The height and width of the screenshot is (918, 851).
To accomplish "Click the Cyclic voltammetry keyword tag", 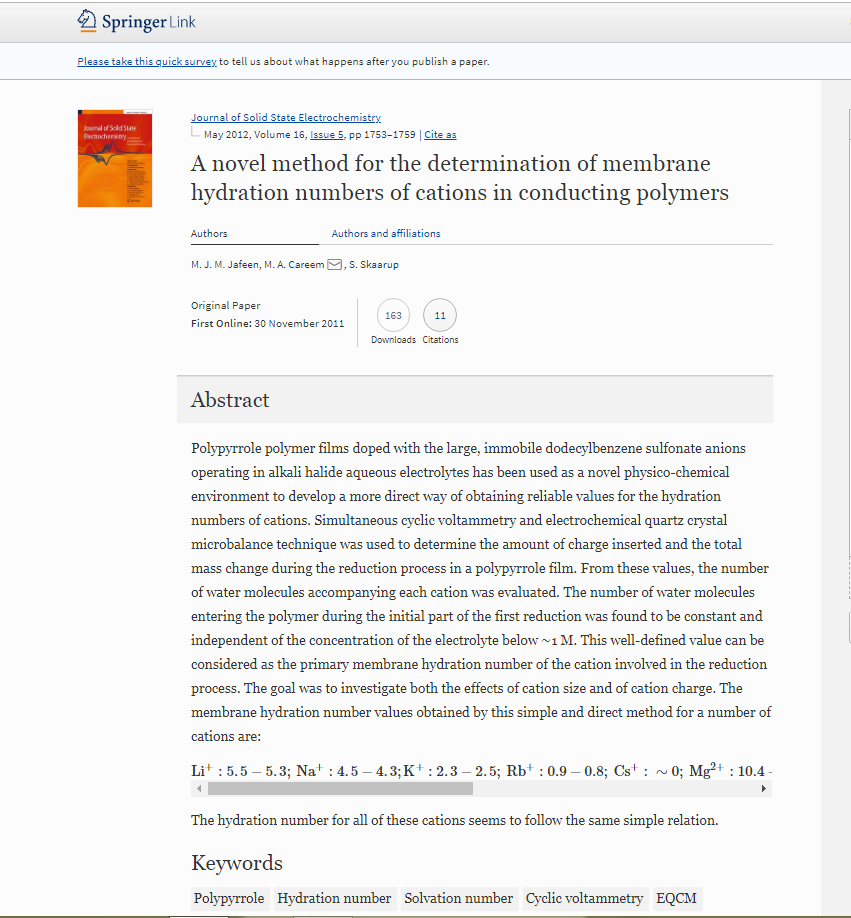I will point(584,898).
